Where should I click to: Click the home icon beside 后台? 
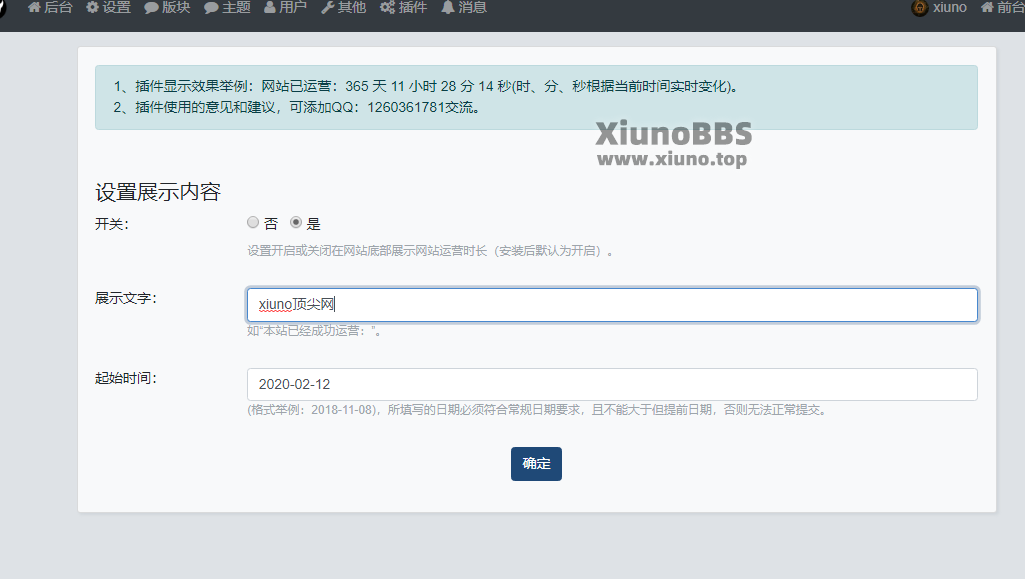[34, 7]
